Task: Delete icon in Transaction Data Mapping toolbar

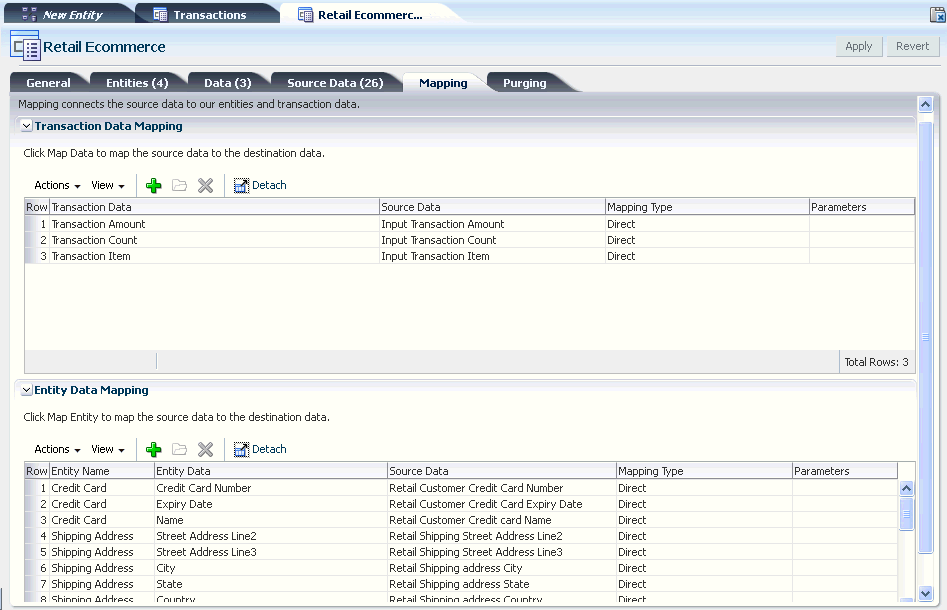Action: [x=205, y=185]
